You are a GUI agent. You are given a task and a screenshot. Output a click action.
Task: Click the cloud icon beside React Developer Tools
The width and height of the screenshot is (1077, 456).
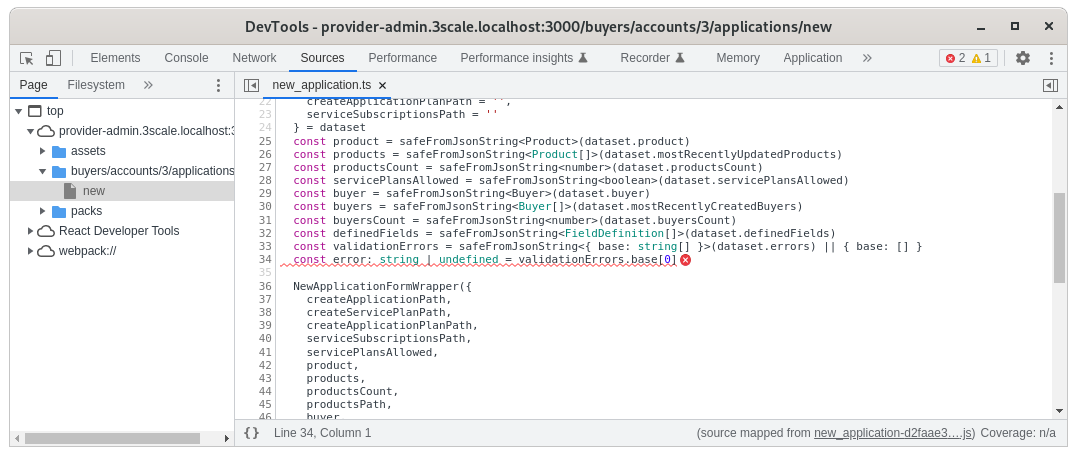[46, 231]
